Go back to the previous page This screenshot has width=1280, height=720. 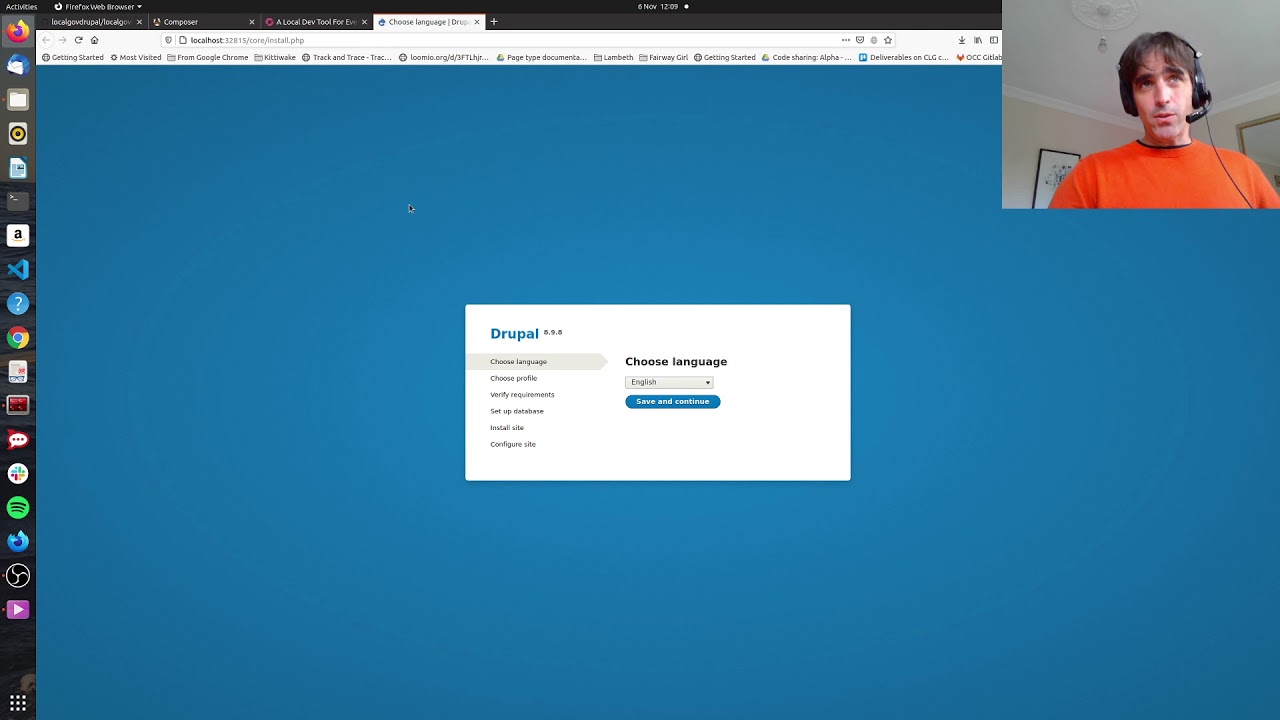(x=46, y=40)
